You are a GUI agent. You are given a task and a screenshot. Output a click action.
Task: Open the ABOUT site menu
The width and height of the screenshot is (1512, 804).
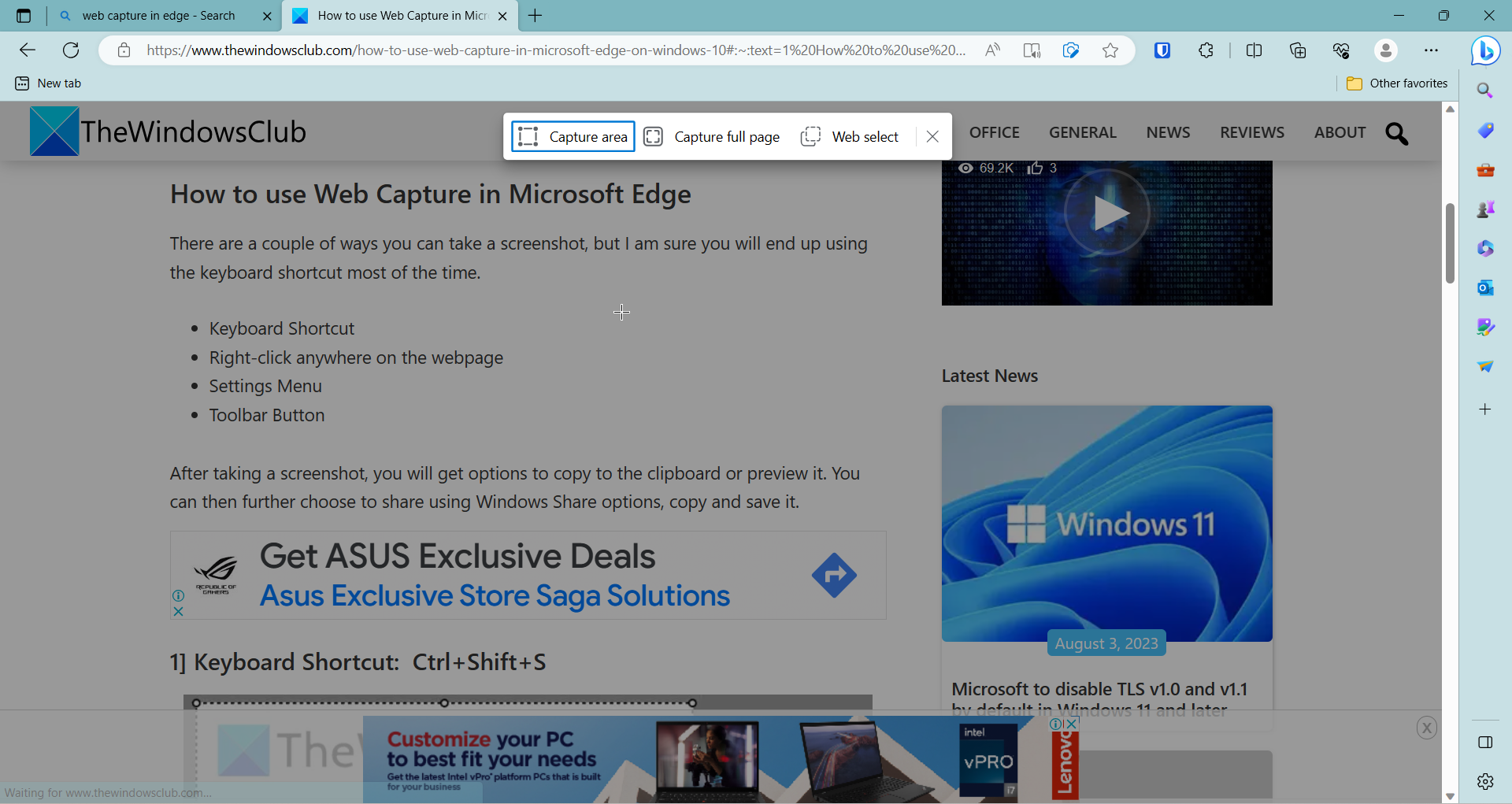click(1340, 132)
